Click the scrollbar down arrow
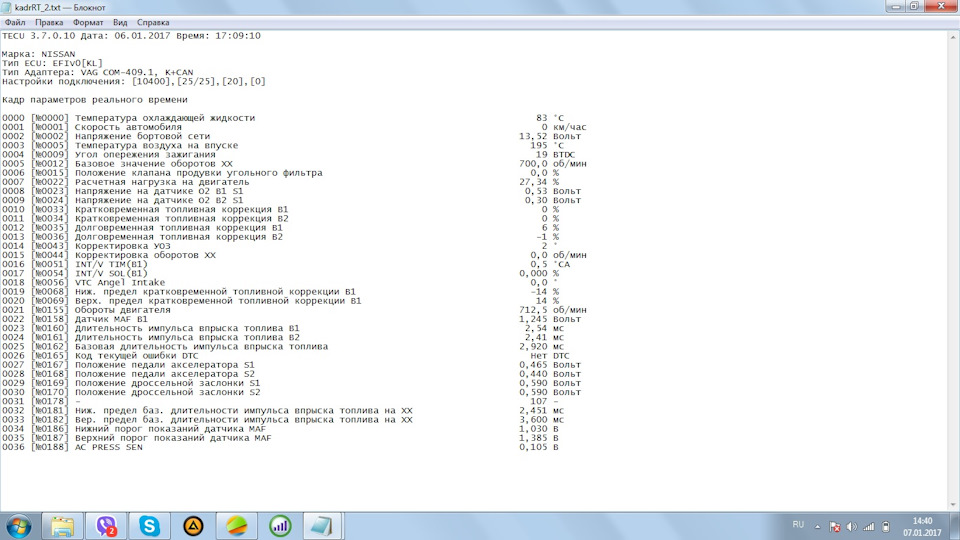 [954, 506]
